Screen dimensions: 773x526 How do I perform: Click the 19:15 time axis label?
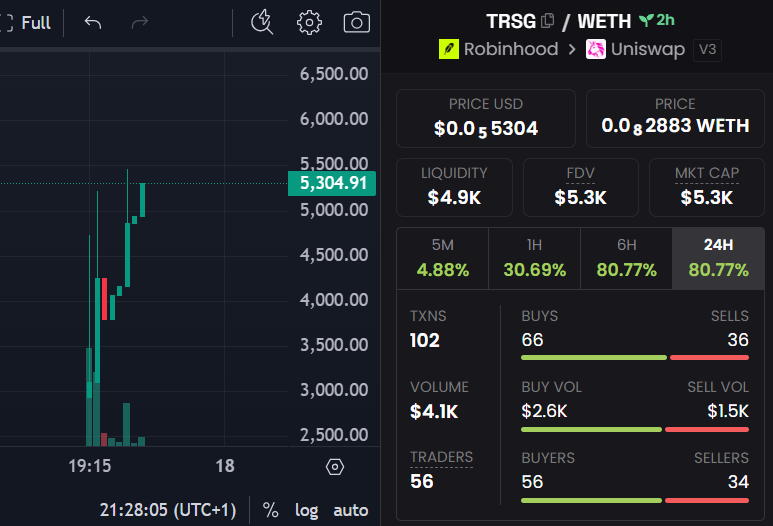pyautogui.click(x=90, y=466)
